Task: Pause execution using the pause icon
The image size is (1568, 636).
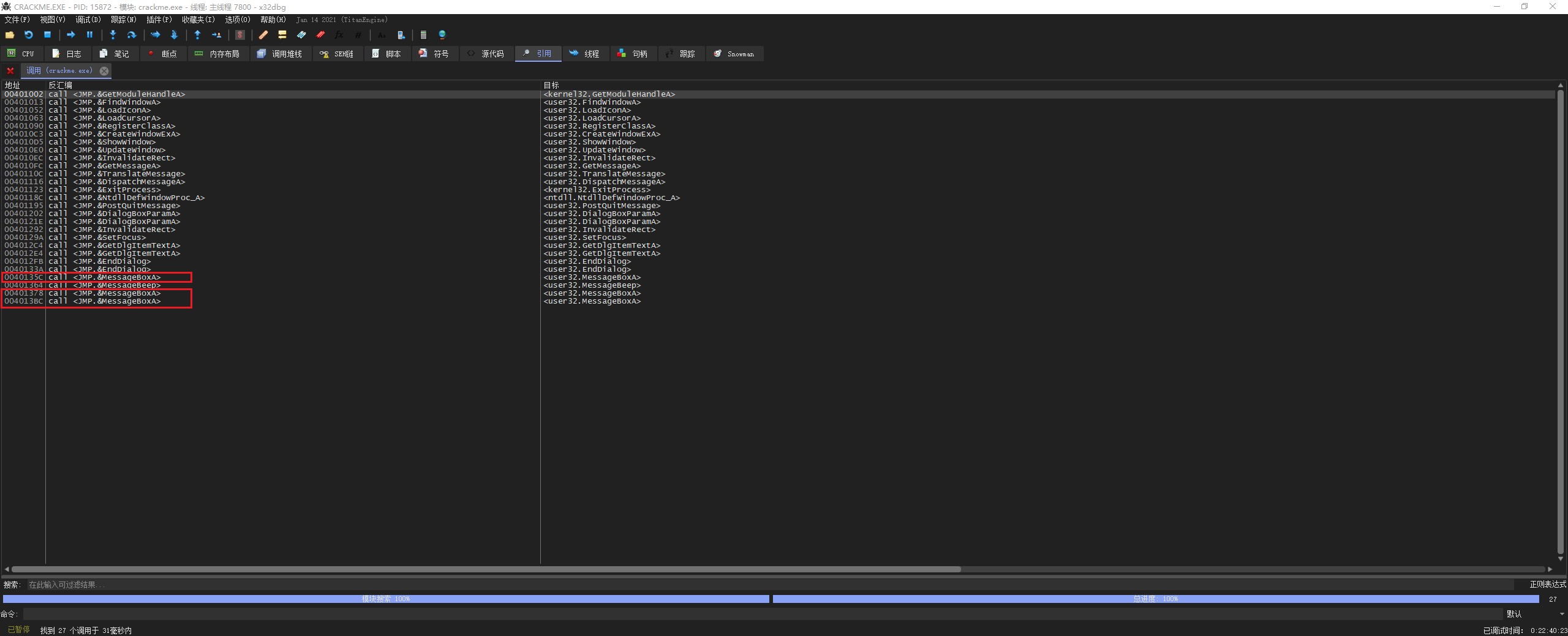Action: pos(89,35)
